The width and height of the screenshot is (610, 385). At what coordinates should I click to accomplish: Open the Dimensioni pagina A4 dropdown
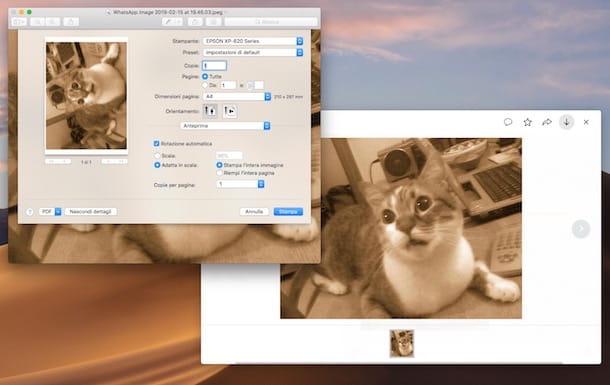237,96
